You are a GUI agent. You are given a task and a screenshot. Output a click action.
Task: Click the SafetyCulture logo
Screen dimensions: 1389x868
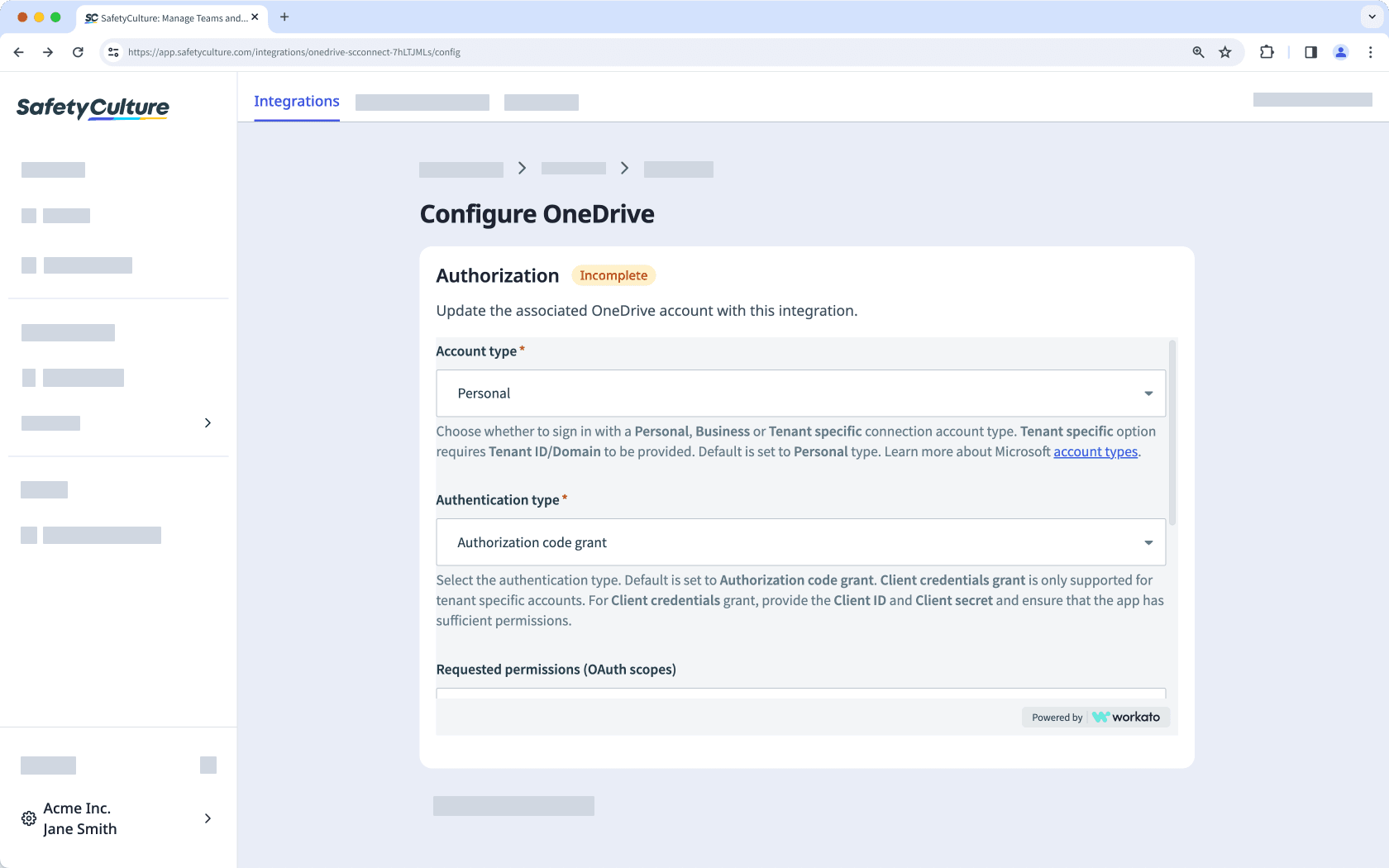coord(93,107)
